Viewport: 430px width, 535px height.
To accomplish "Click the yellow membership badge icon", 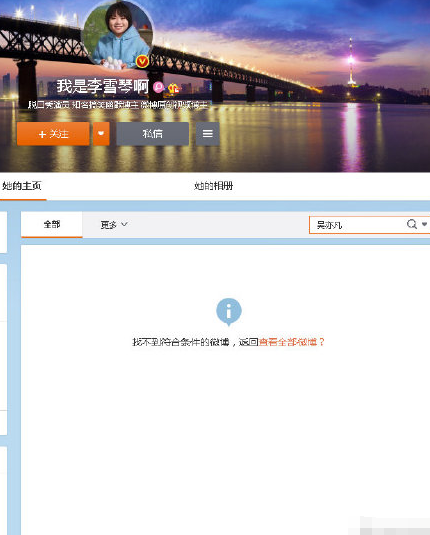I will pyautogui.click(x=173, y=88).
